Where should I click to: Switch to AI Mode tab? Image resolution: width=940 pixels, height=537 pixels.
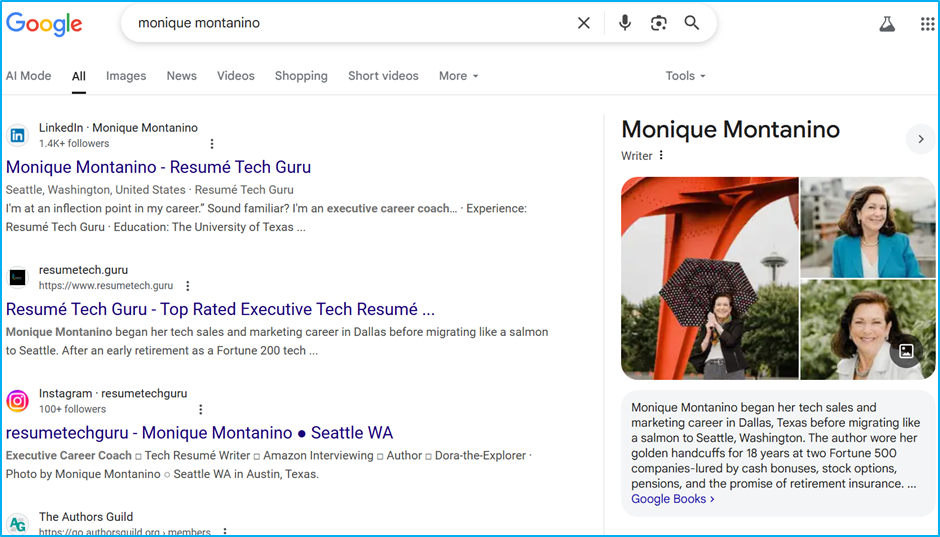click(x=29, y=76)
